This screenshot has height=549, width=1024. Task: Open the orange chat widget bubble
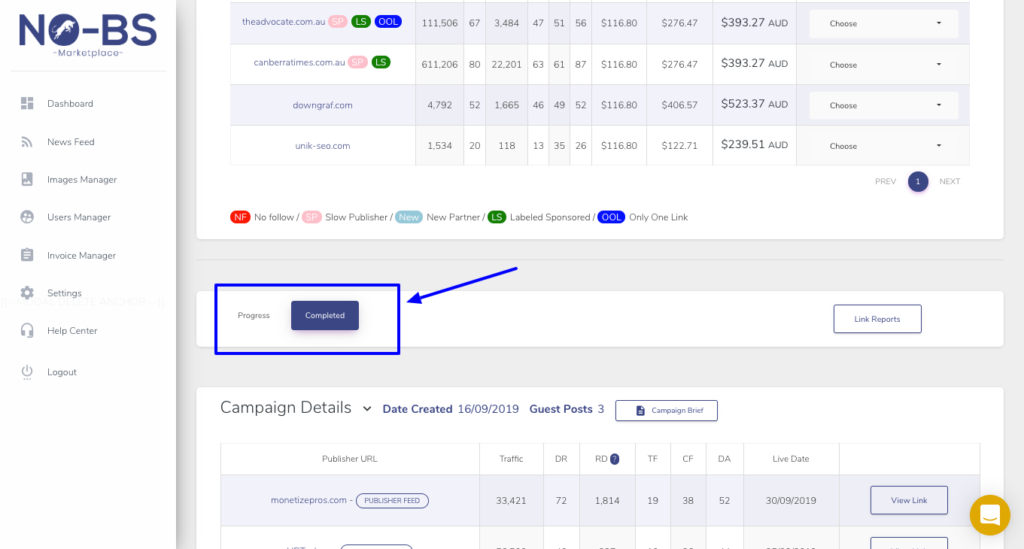tap(989, 515)
